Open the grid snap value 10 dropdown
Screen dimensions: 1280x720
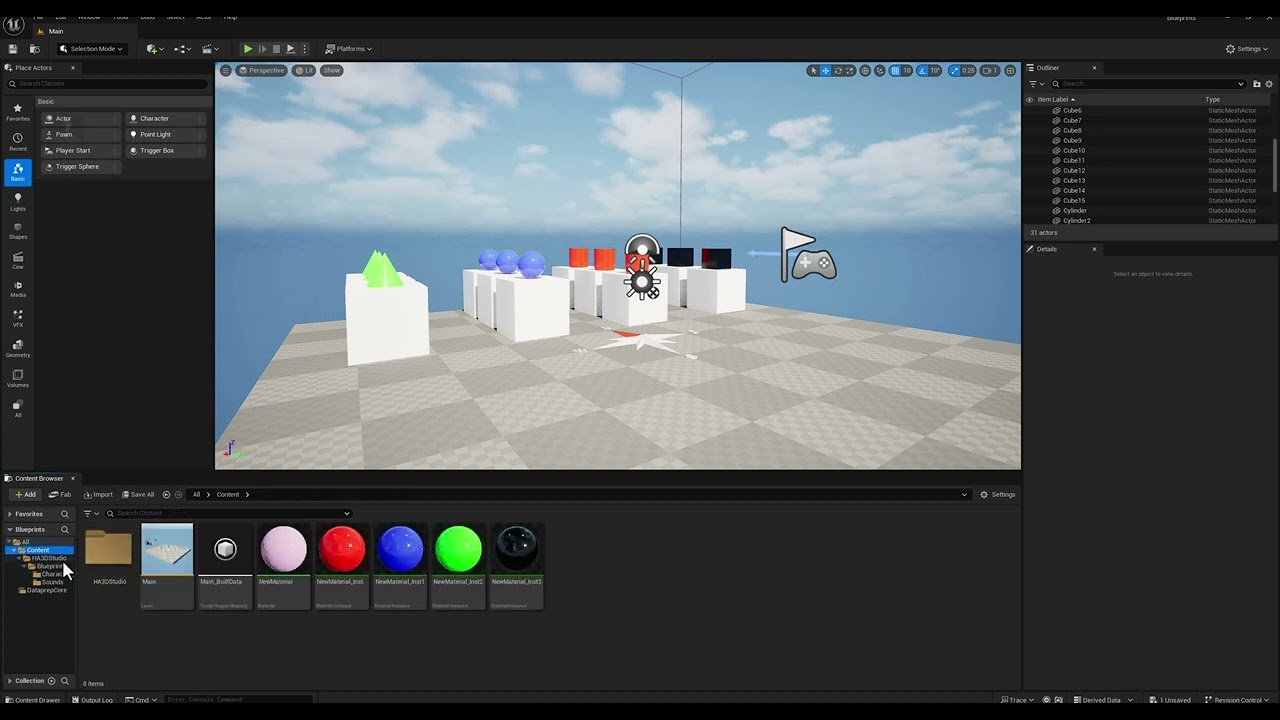tap(907, 71)
